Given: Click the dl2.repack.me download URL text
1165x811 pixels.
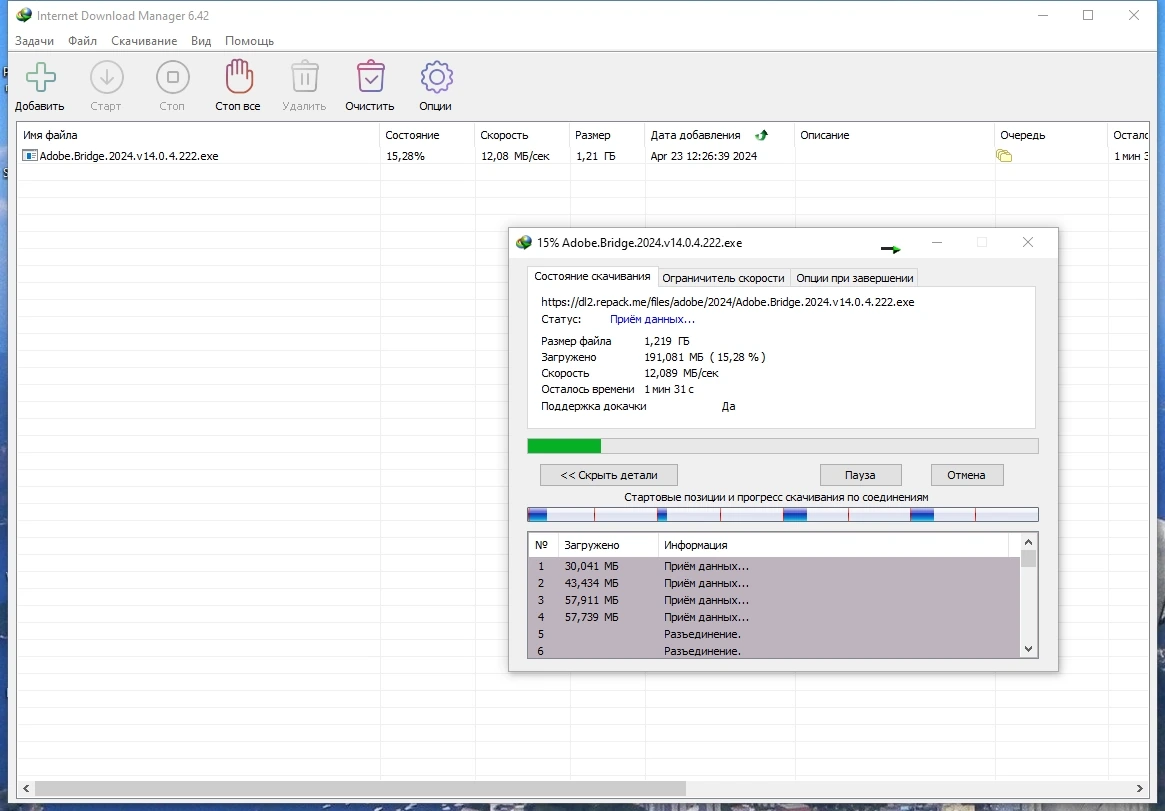Looking at the screenshot, I should click(727, 302).
